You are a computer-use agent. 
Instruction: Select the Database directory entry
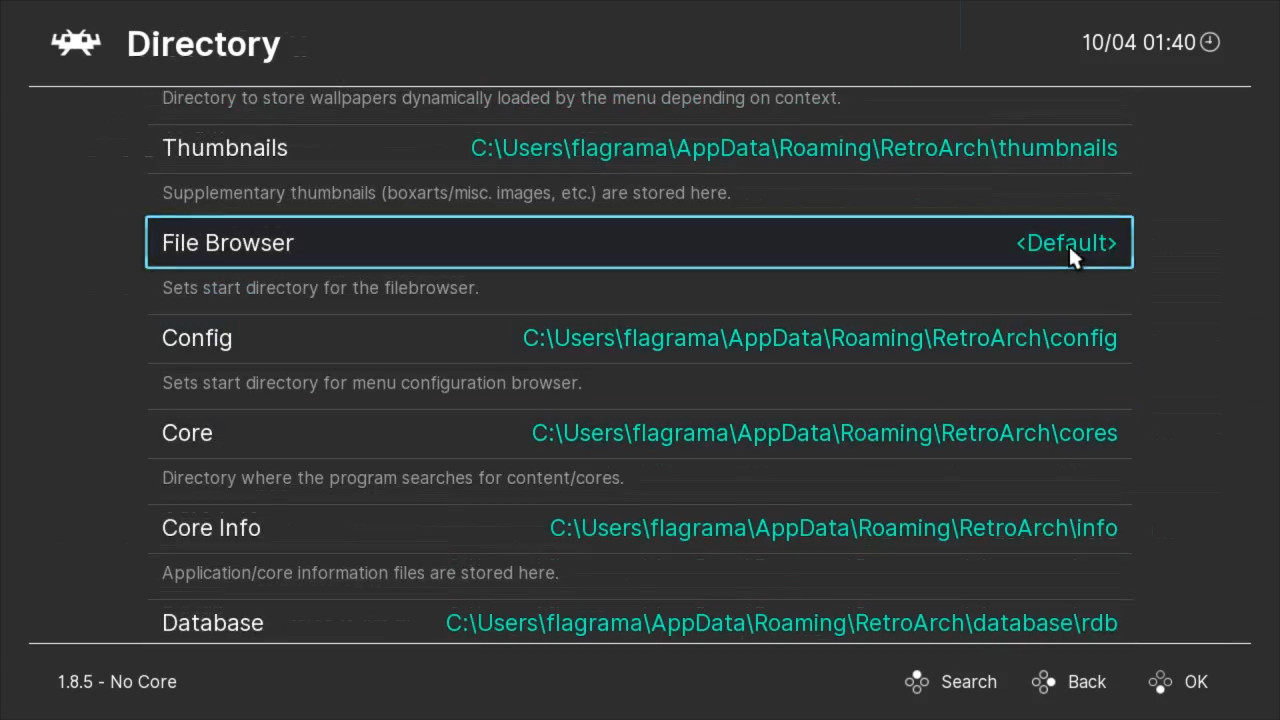coord(213,623)
